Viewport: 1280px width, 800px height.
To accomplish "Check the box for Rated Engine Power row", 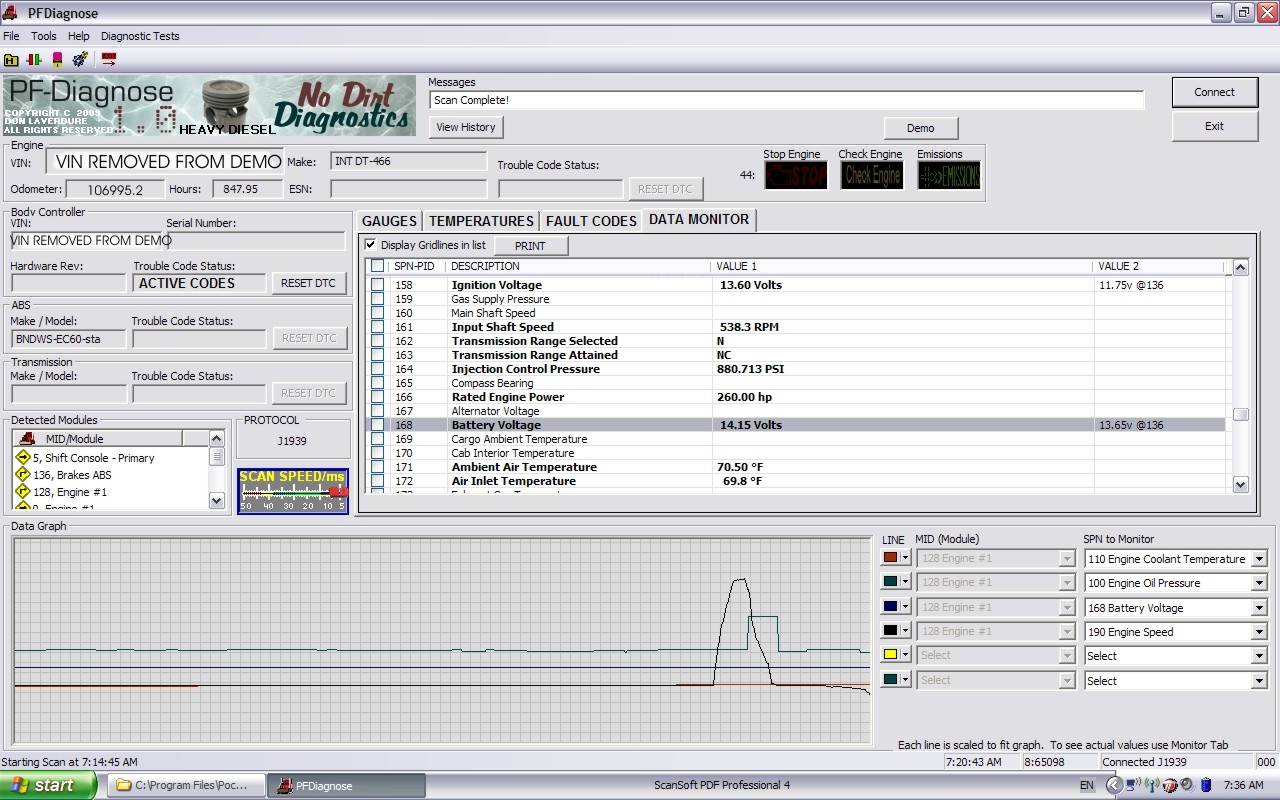I will [x=378, y=397].
